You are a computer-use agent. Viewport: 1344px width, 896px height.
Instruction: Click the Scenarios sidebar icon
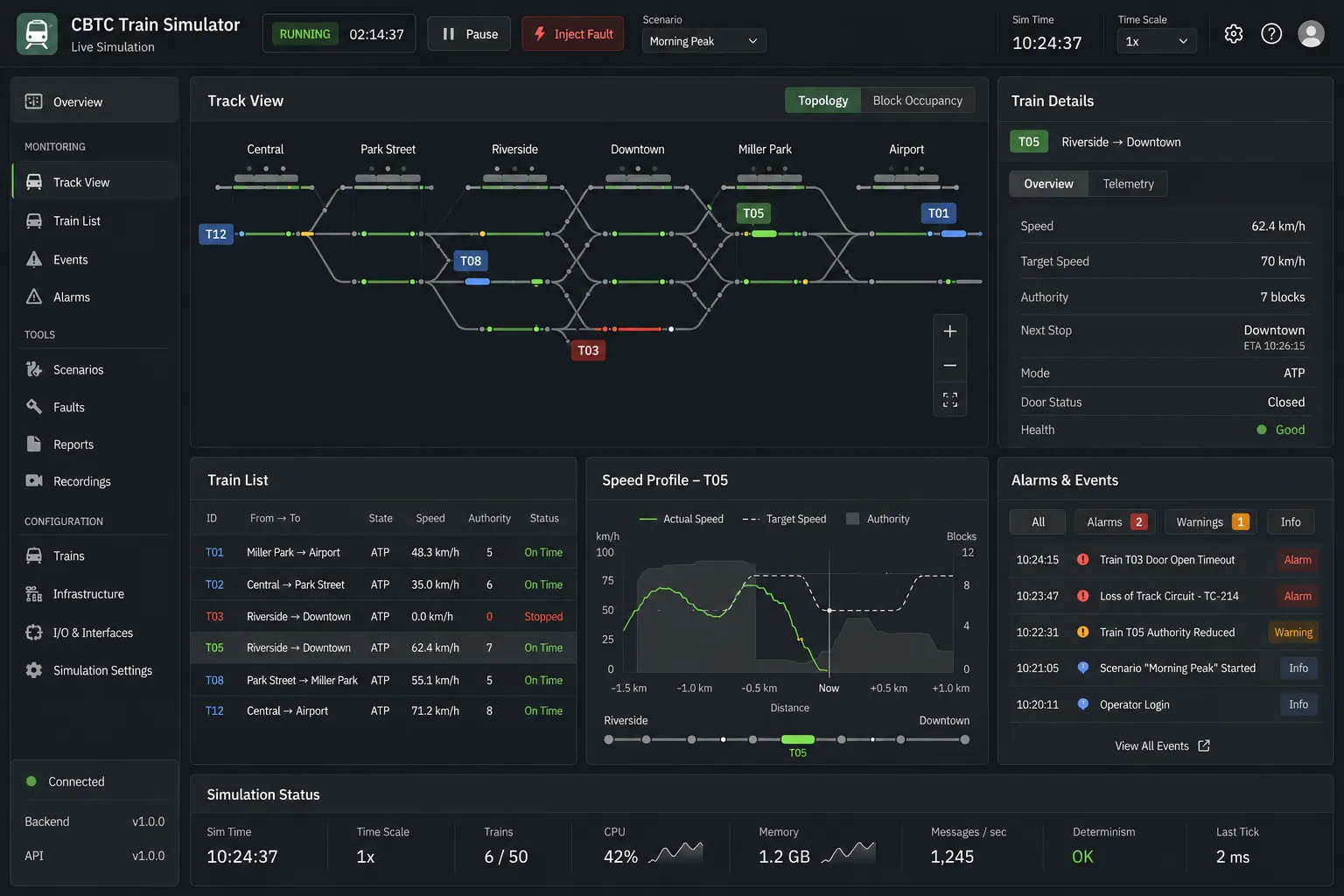(x=33, y=369)
